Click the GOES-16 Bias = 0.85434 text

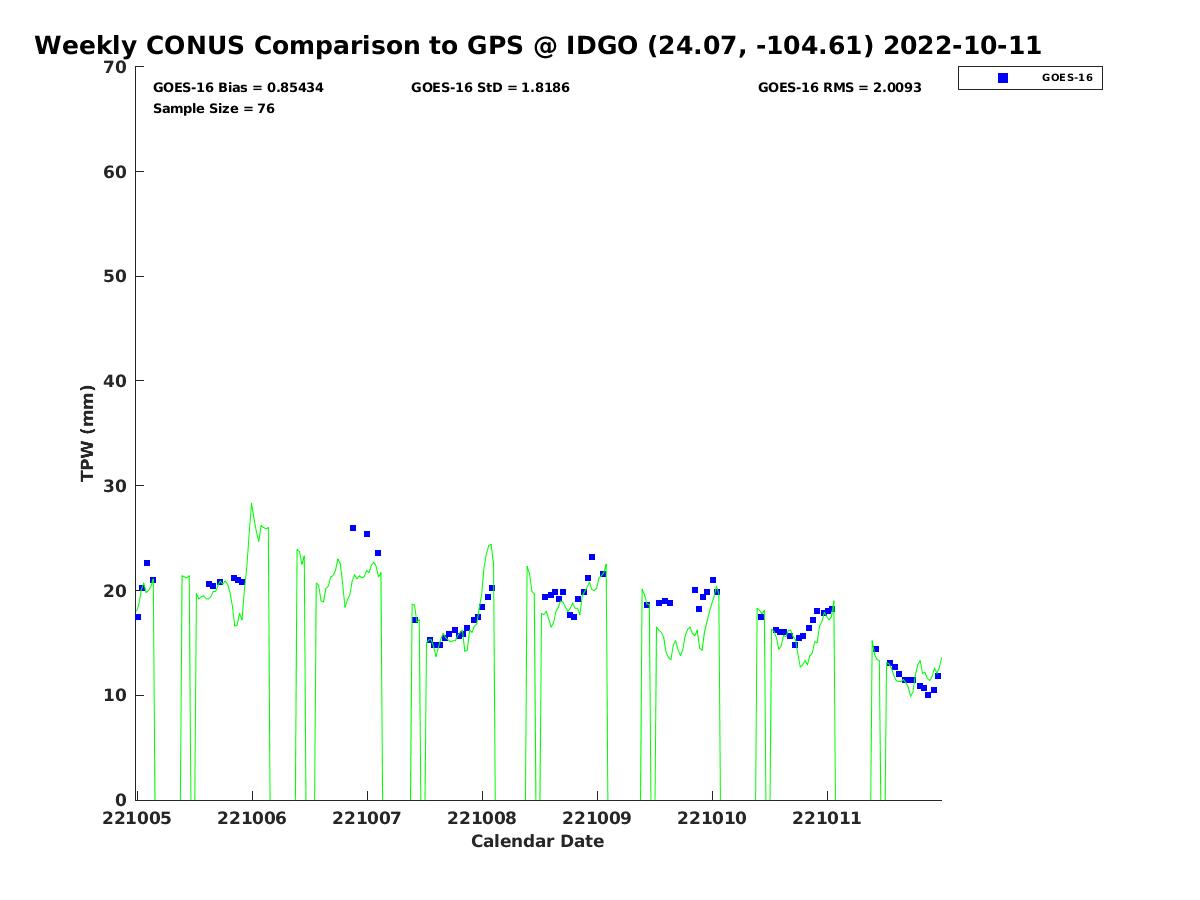click(x=238, y=88)
